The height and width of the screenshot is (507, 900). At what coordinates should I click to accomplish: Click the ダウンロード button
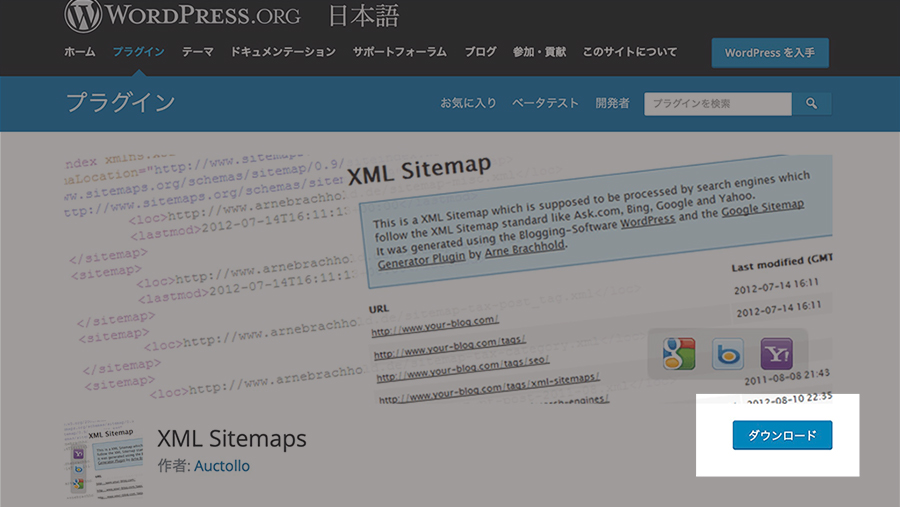(782, 435)
